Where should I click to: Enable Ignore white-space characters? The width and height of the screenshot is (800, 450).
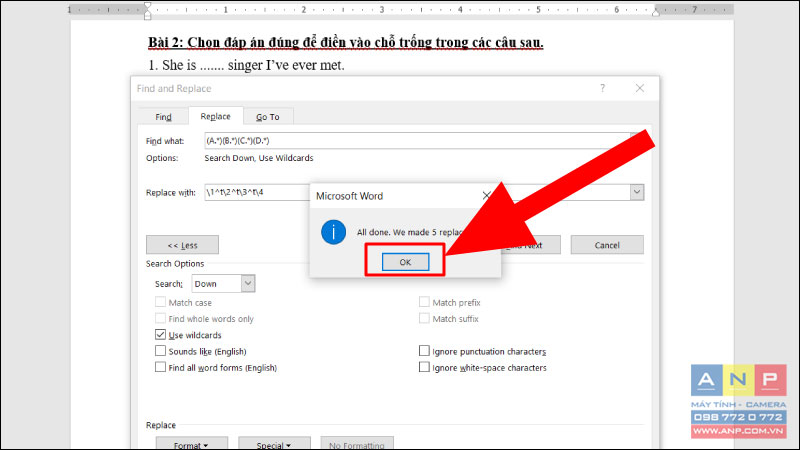click(424, 367)
